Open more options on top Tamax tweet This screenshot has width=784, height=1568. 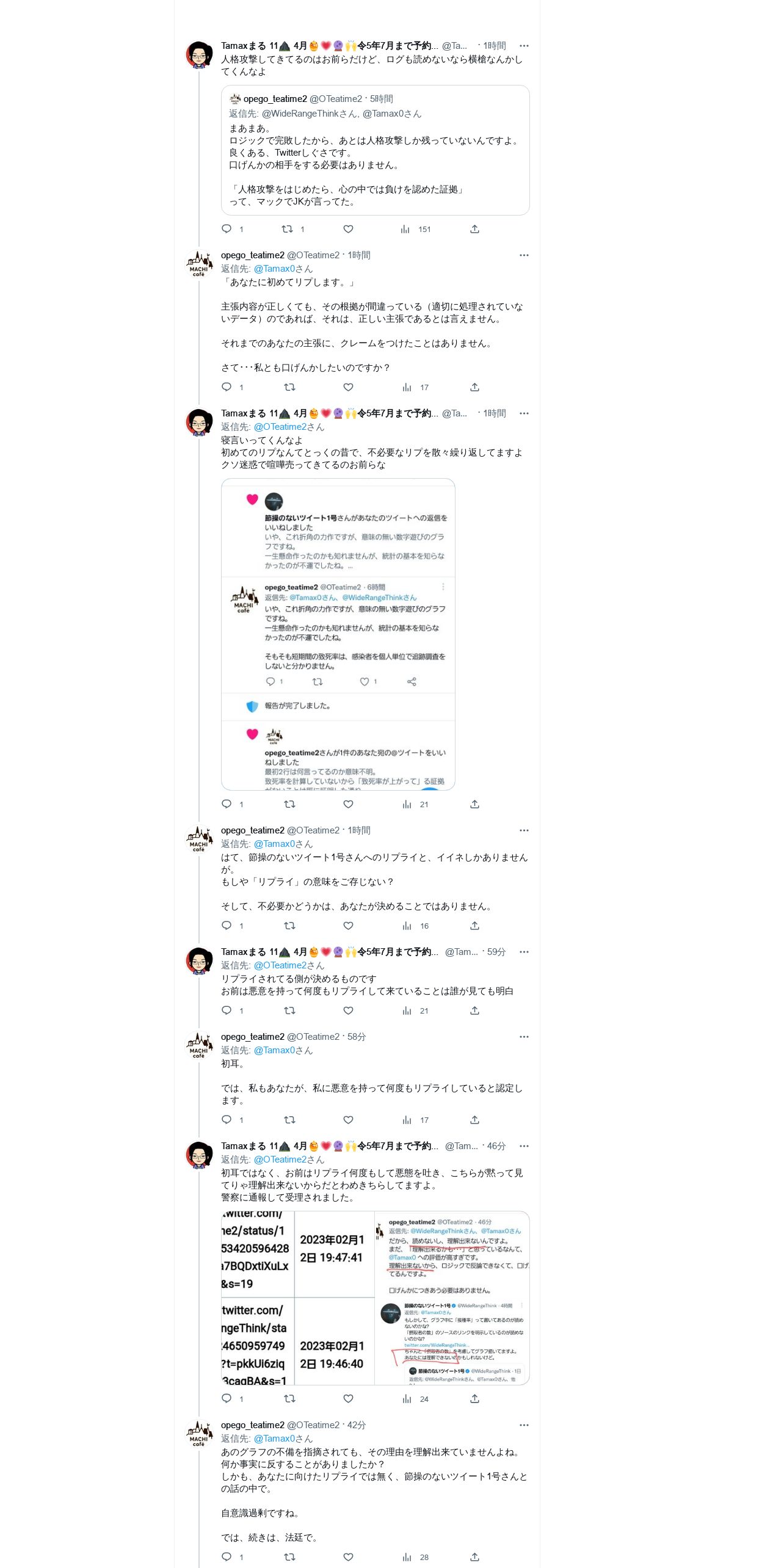524,46
